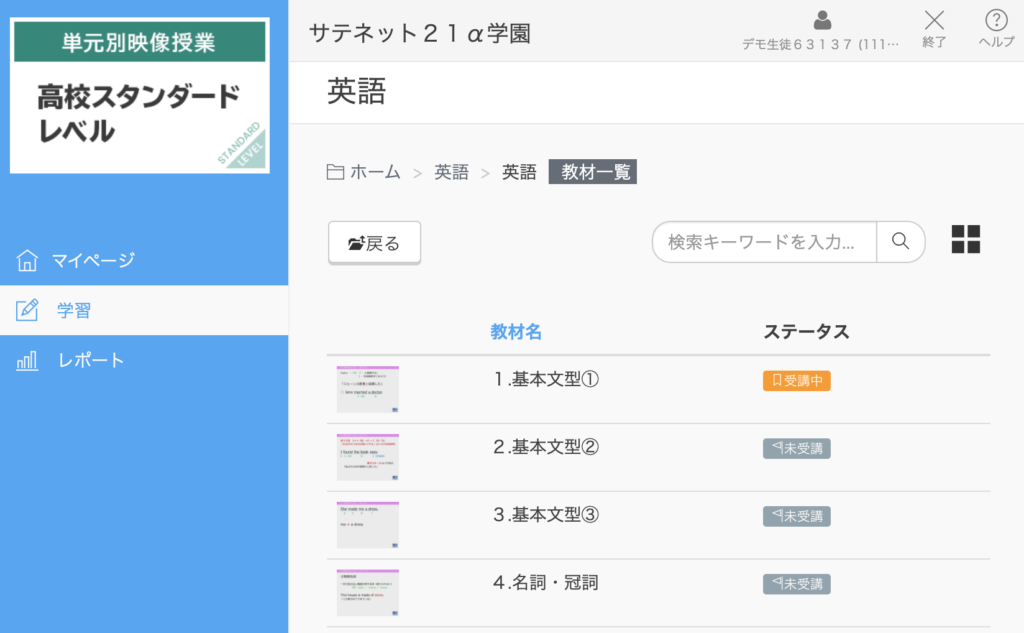
Task: Click the 受講中 status badge
Action: pyautogui.click(x=796, y=380)
